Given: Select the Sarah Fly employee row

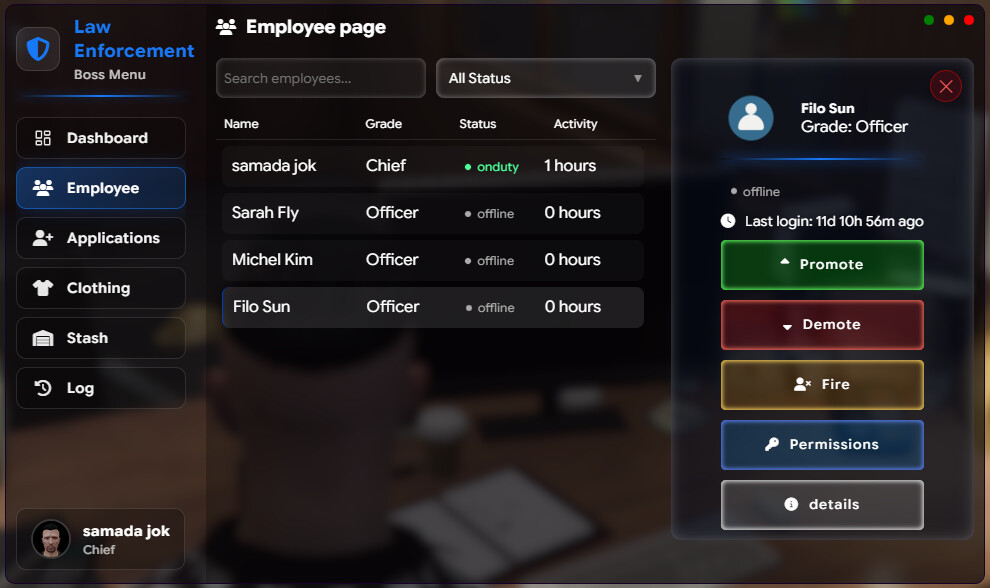Looking at the screenshot, I should tap(432, 213).
